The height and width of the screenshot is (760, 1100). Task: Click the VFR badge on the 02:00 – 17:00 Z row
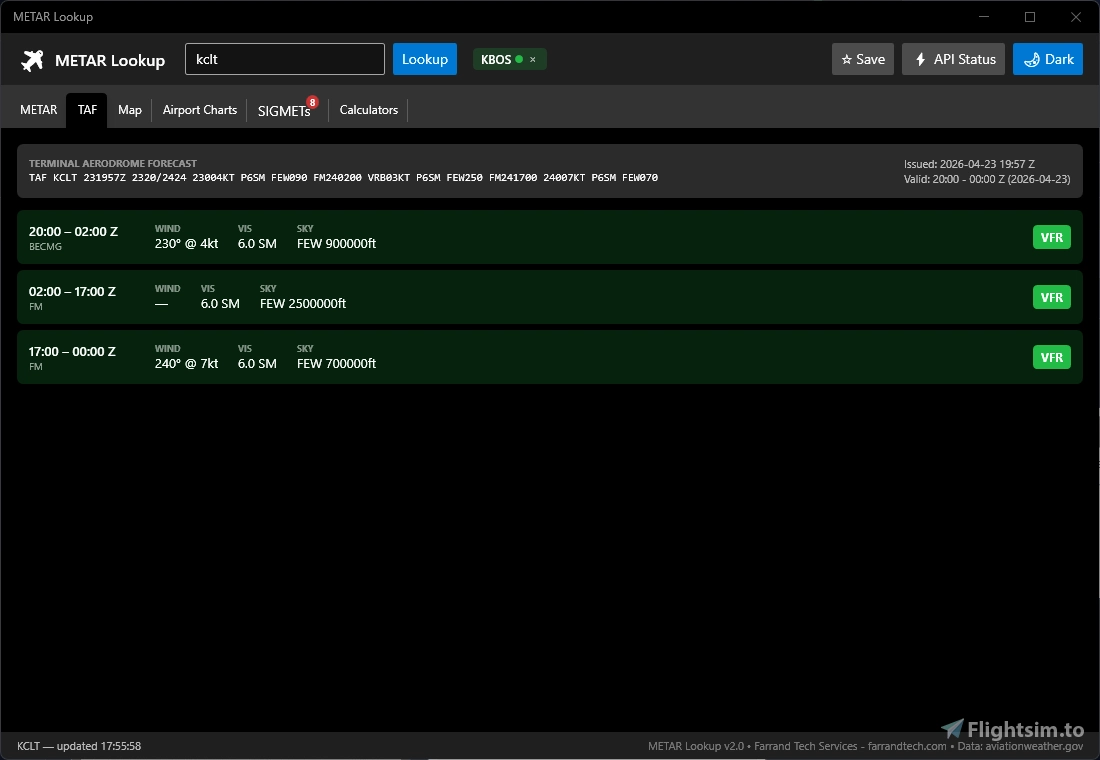(x=1052, y=298)
